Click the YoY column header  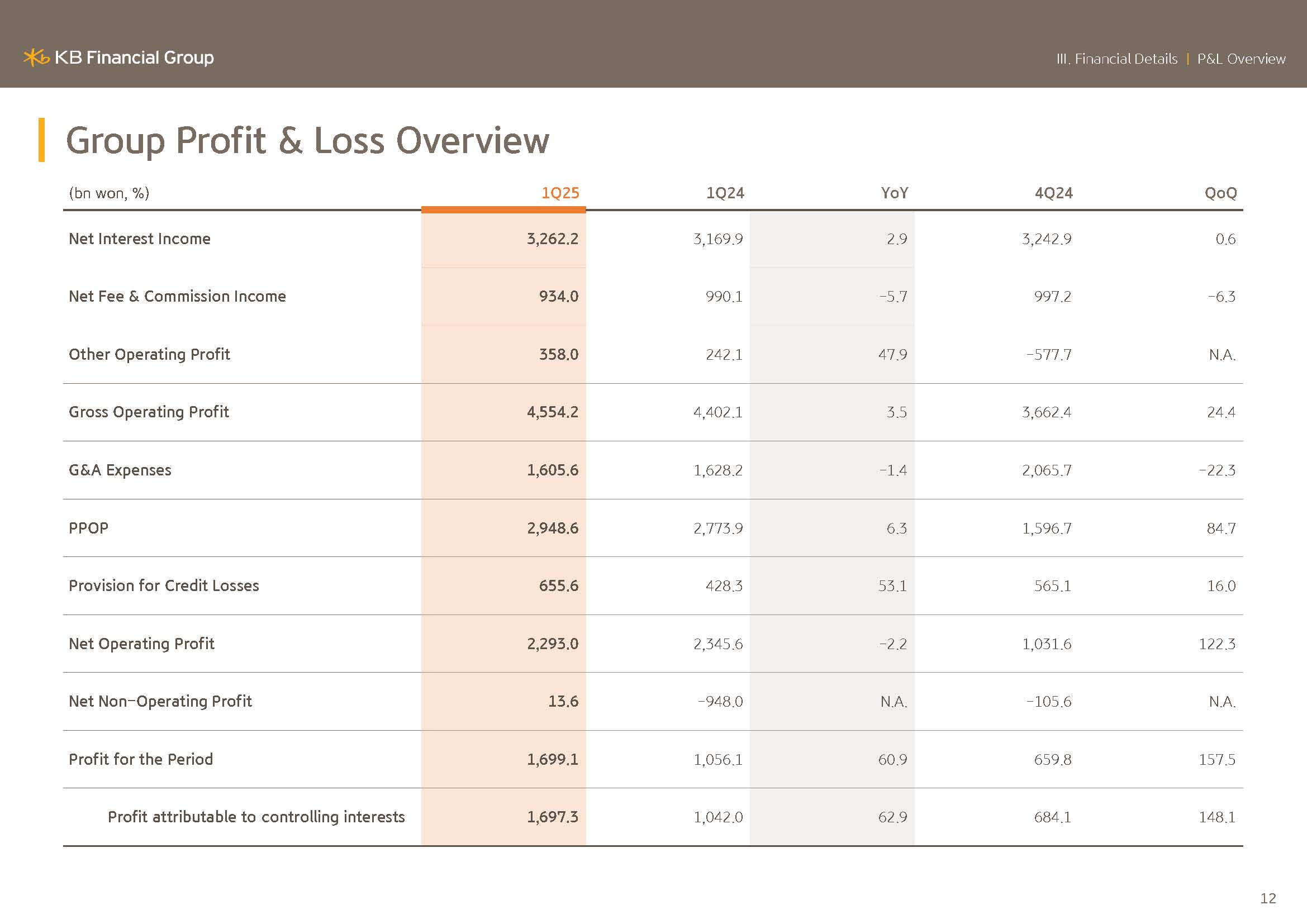point(893,193)
